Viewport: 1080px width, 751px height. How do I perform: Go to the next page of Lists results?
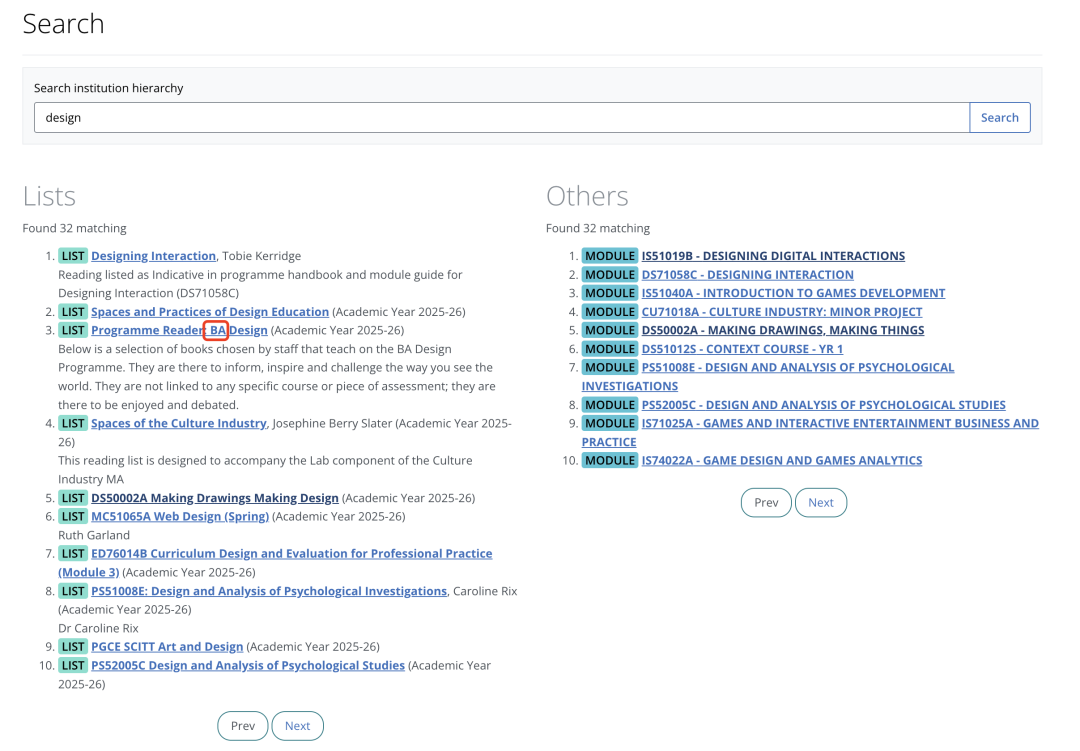tap(298, 726)
